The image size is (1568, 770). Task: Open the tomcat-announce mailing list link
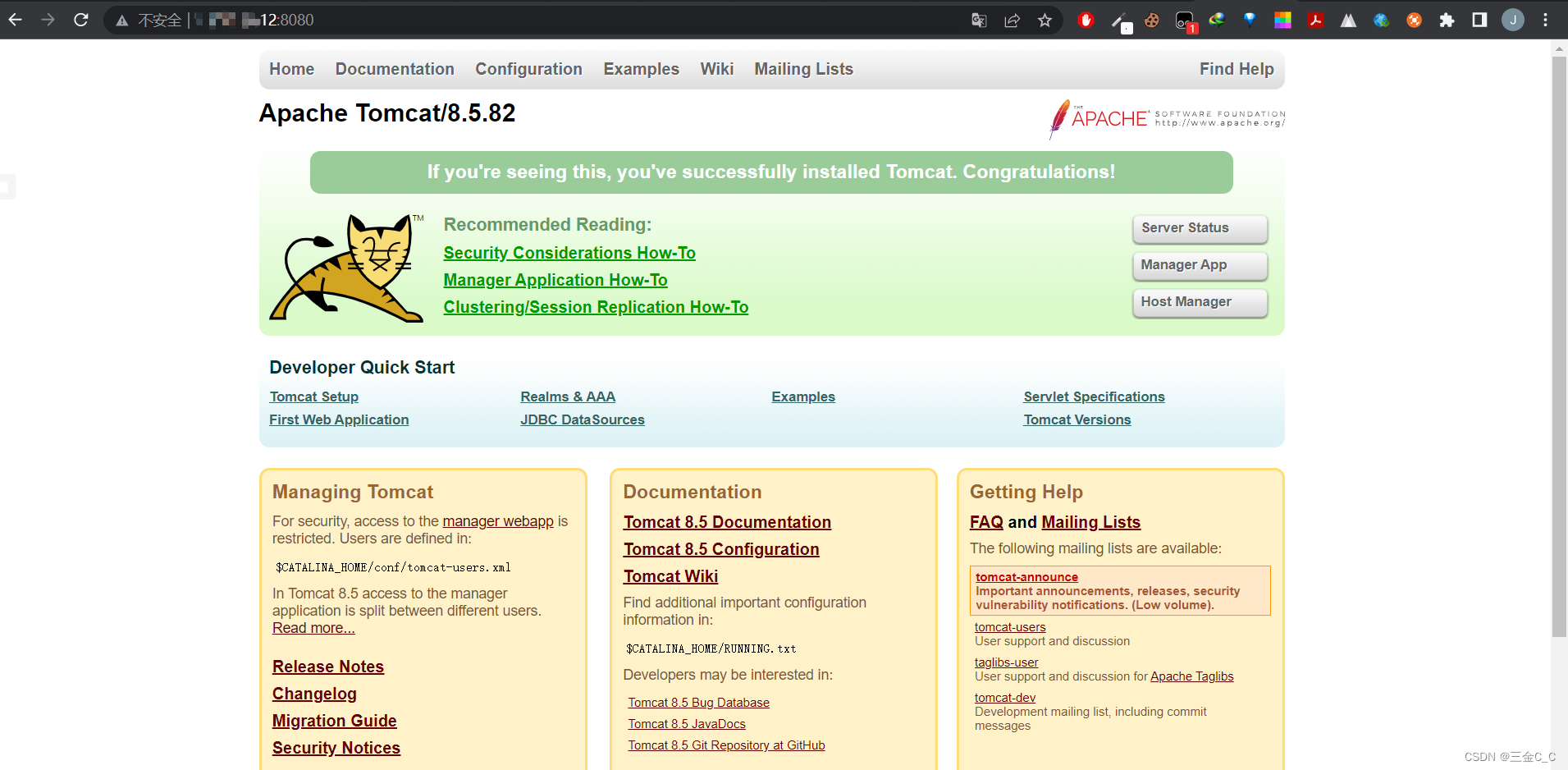1026,577
